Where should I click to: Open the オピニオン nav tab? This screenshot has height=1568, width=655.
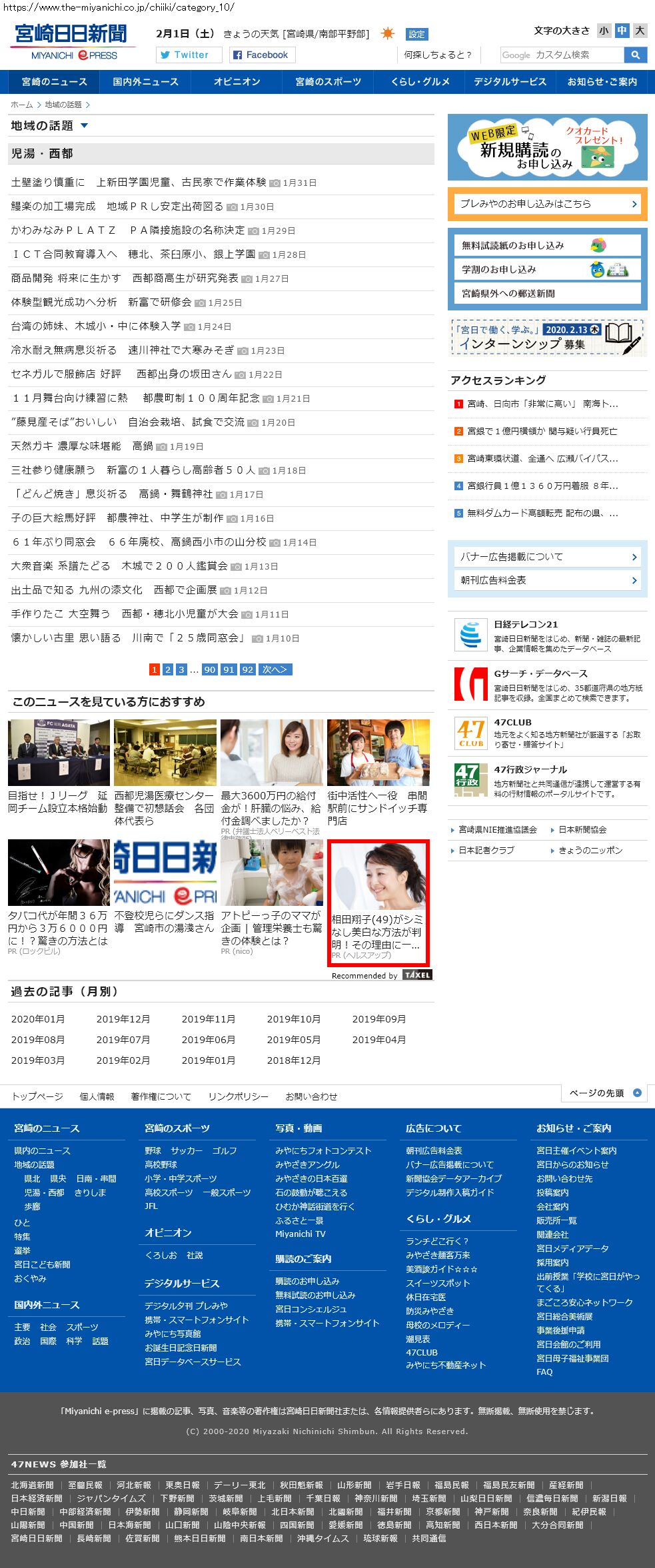pos(237,82)
